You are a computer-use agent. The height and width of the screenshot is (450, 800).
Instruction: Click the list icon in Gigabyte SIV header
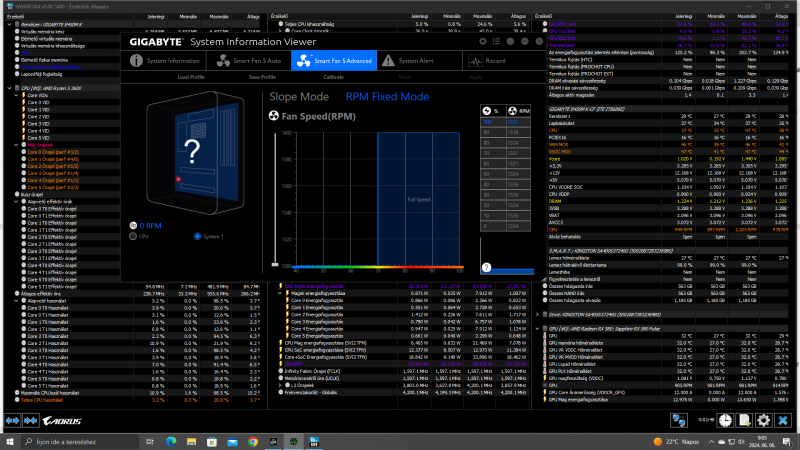click(496, 41)
